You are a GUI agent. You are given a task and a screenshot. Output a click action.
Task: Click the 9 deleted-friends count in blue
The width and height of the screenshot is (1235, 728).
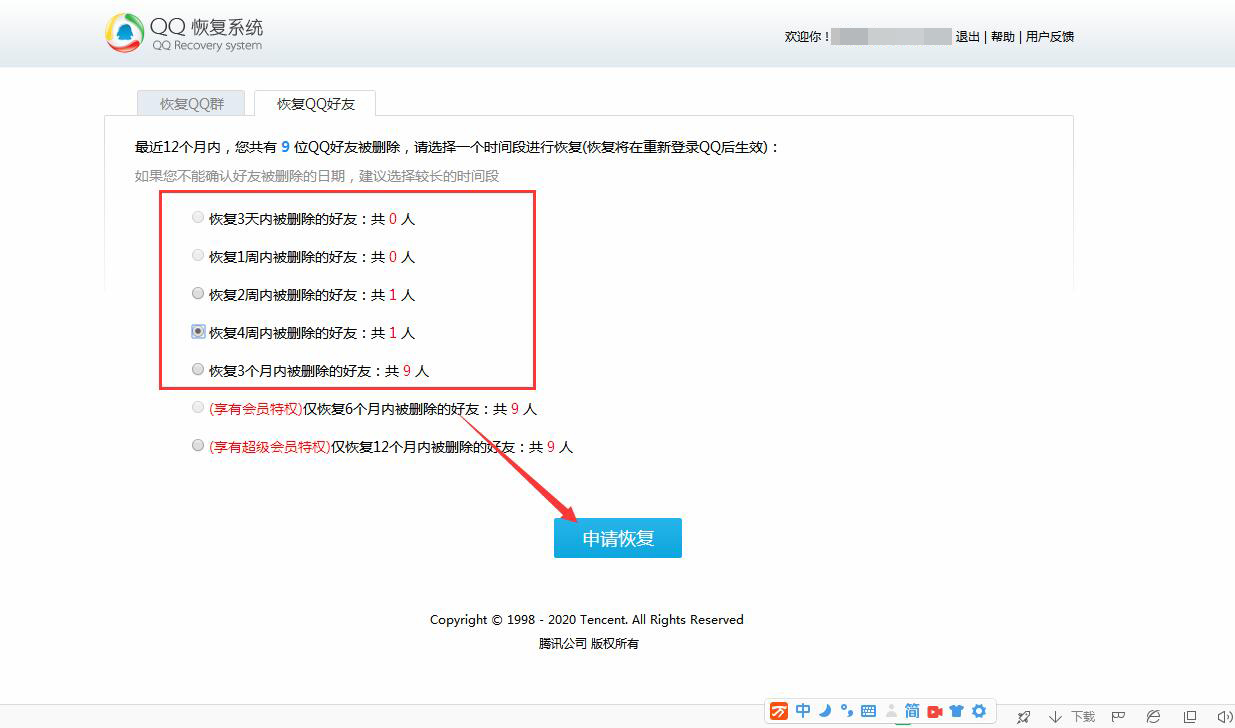tap(285, 147)
